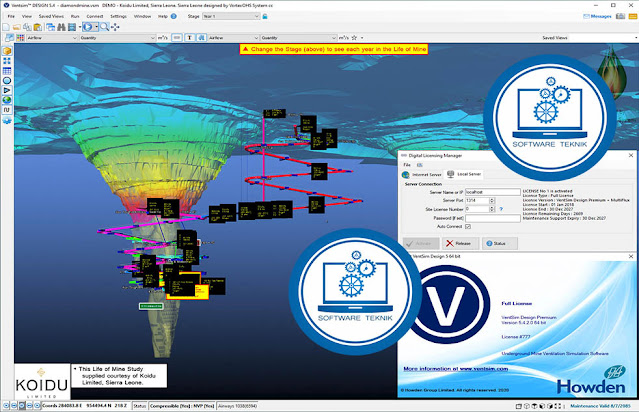Click the film strip toolbar icon
Screen dimensions: 639x412
pos(72,27)
